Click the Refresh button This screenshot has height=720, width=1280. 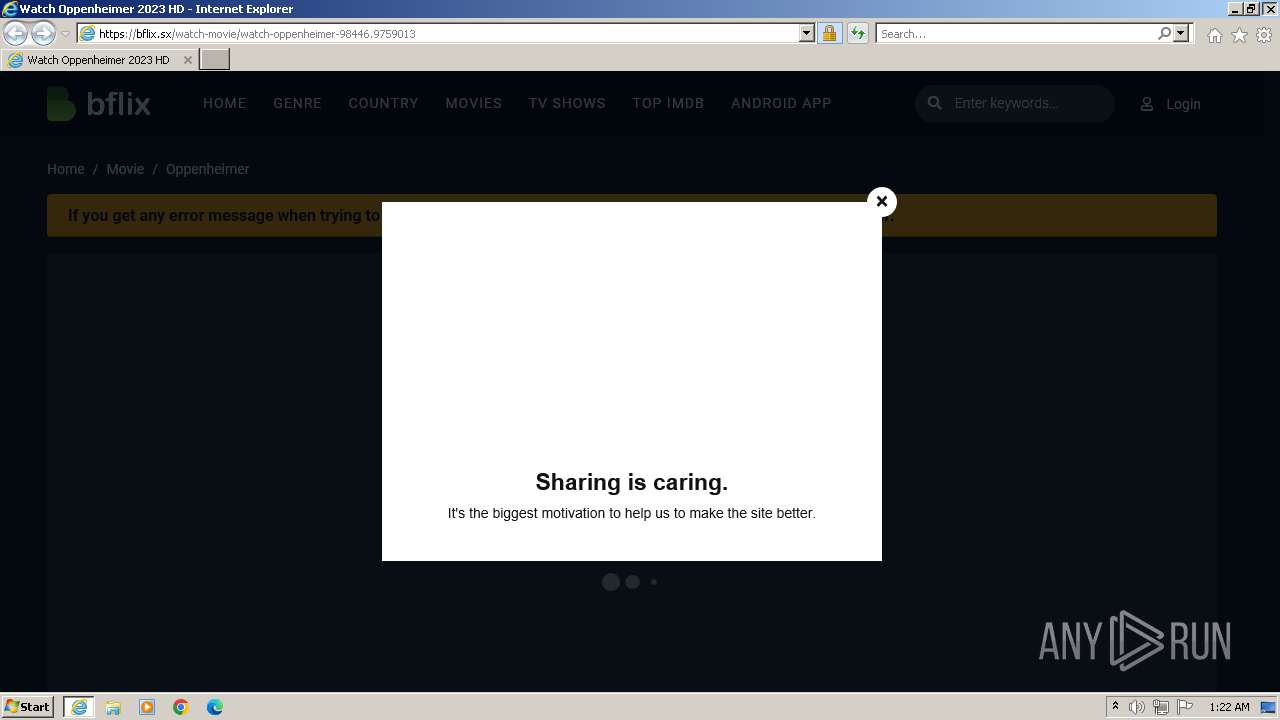[x=857, y=33]
